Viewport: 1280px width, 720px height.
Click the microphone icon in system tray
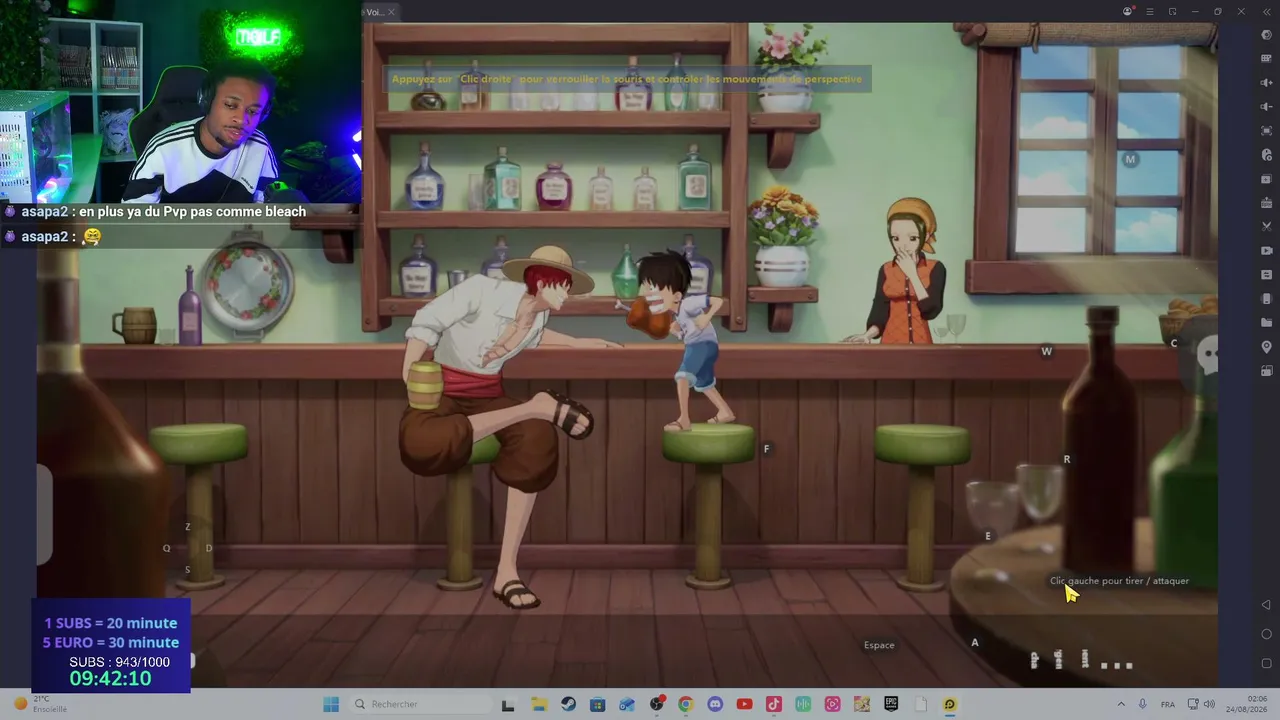pyautogui.click(x=1143, y=704)
